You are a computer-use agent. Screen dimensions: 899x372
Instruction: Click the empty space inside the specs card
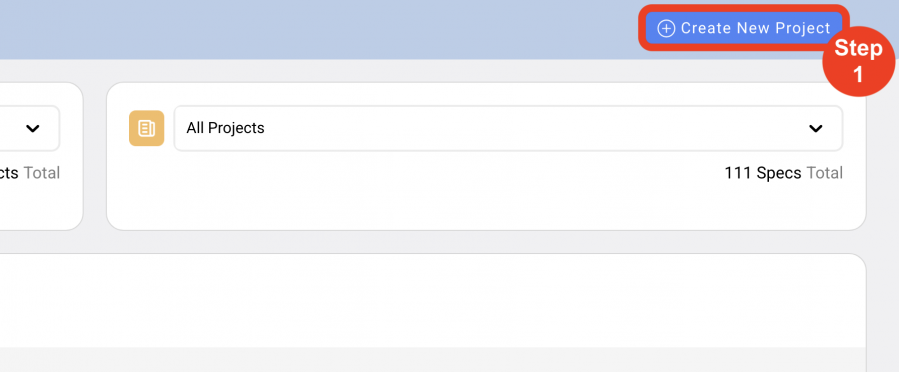point(401,195)
